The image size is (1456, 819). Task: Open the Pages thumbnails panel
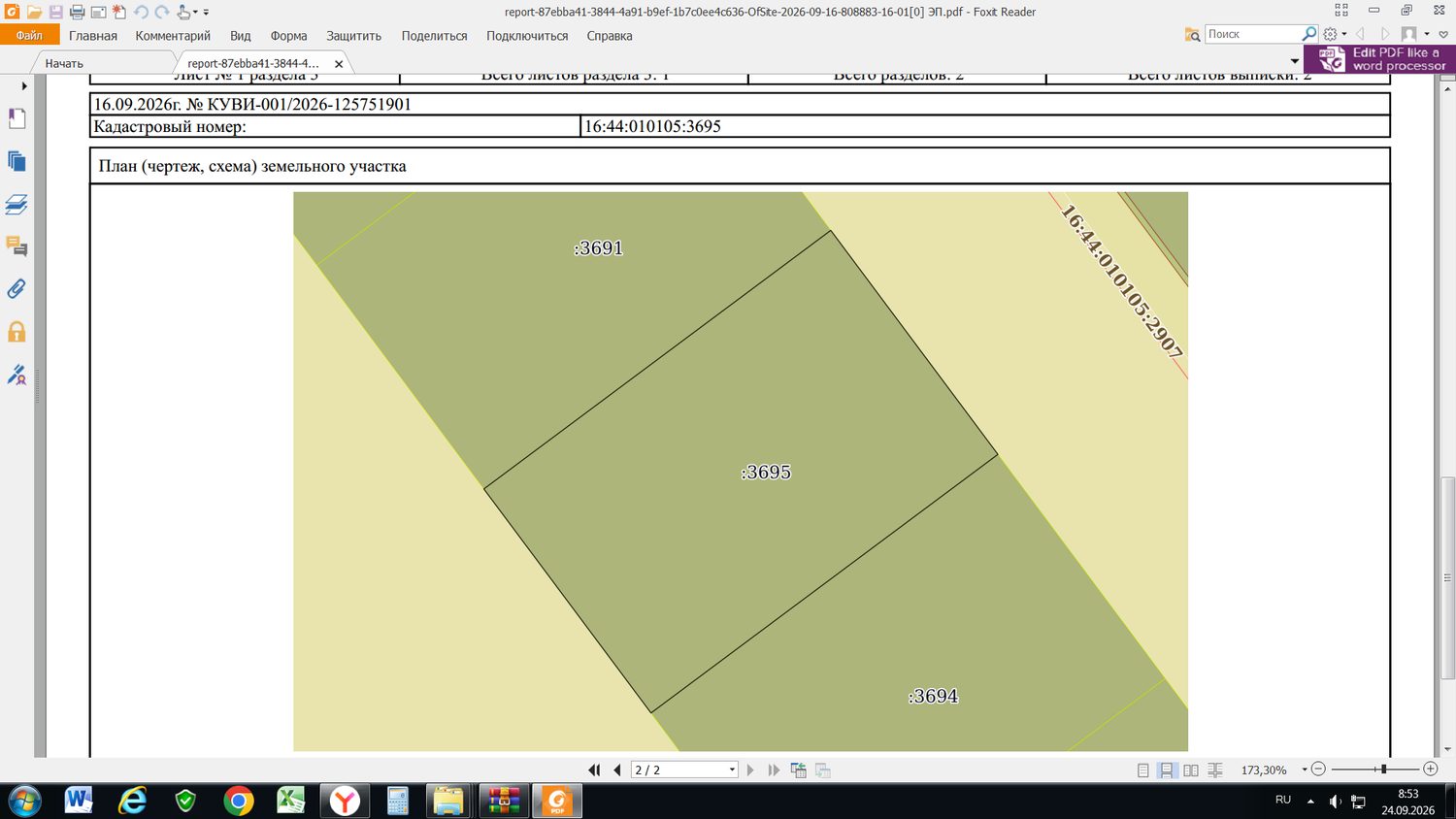coord(17,161)
